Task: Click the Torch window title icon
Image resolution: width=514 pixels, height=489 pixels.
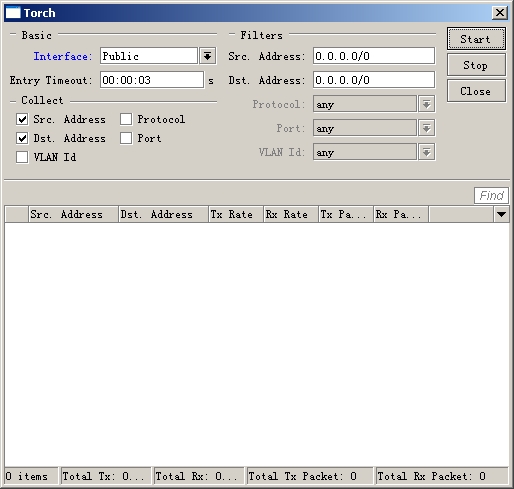Action: click(x=13, y=13)
